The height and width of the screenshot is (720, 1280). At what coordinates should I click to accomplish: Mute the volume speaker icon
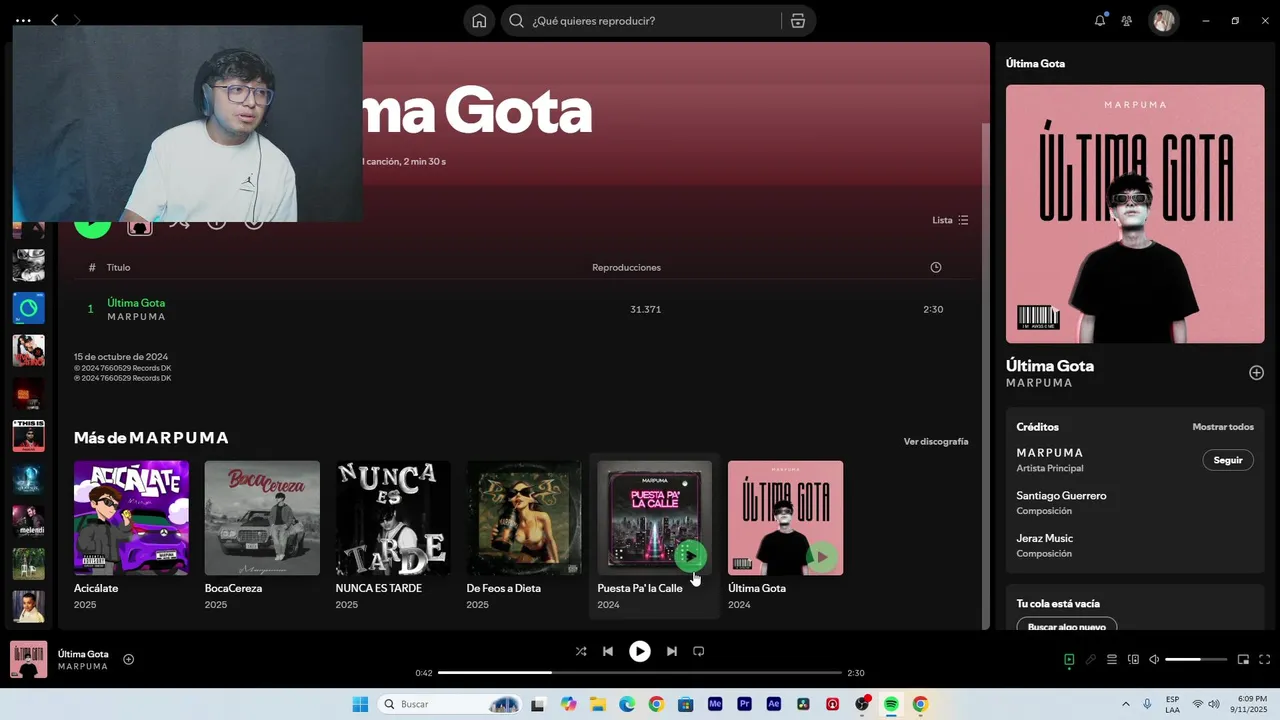1154,659
